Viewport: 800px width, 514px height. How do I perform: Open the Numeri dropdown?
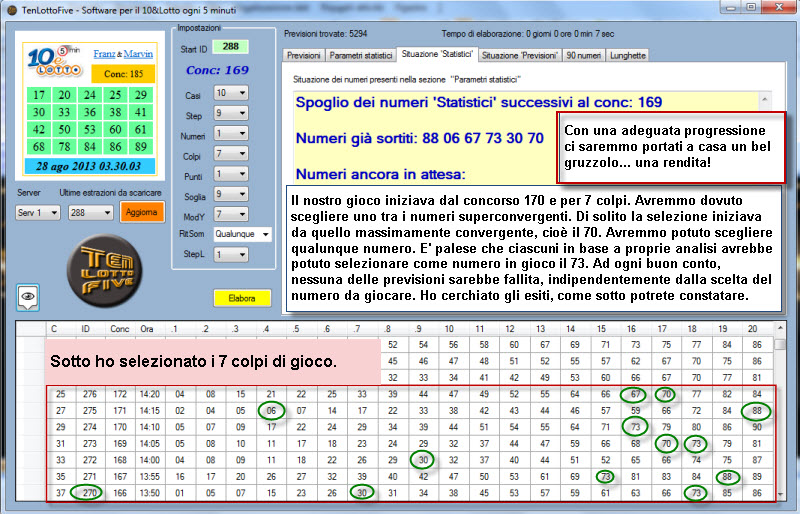click(x=231, y=133)
